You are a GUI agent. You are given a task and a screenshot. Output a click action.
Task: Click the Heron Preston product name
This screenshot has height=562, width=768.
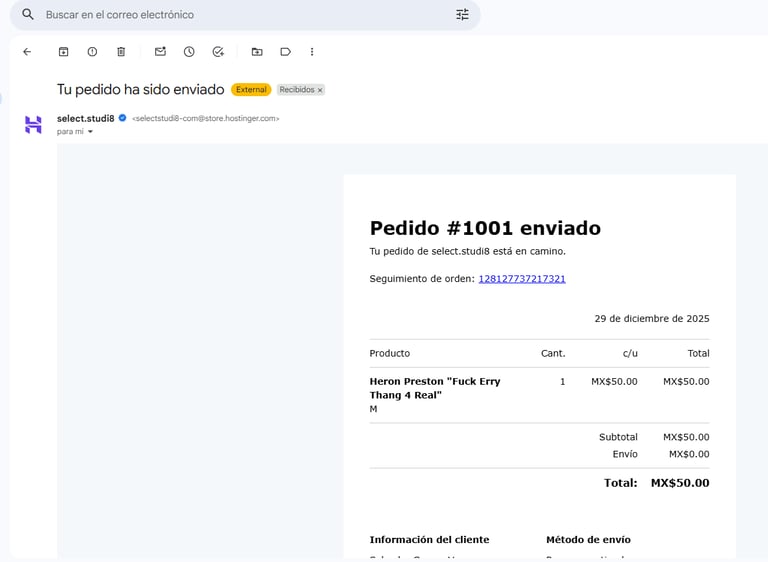point(435,388)
